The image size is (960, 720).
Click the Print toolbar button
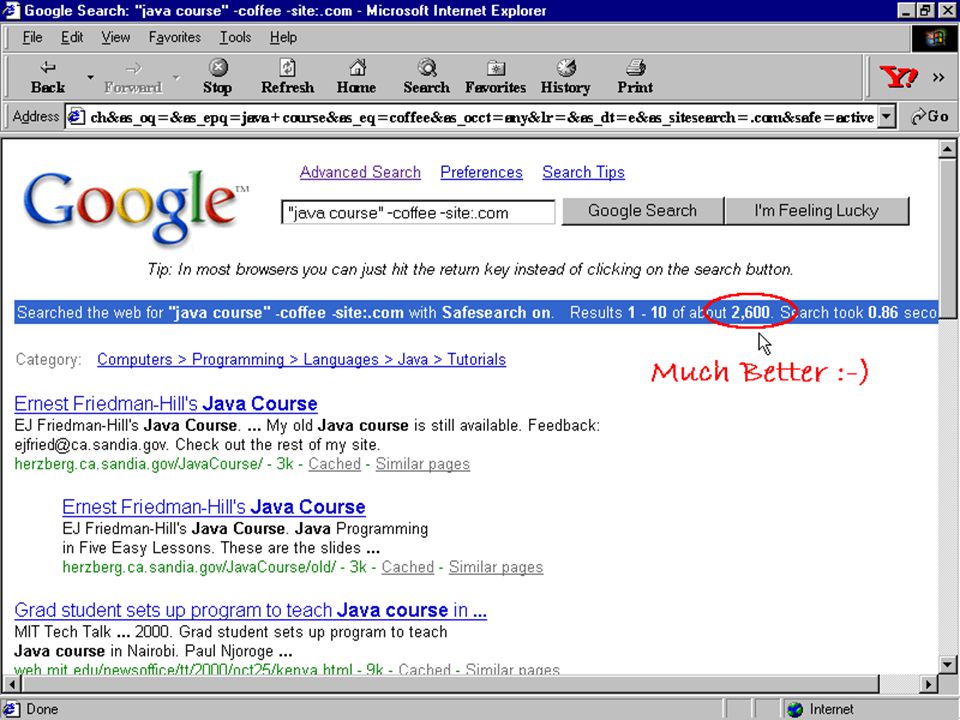tap(635, 77)
